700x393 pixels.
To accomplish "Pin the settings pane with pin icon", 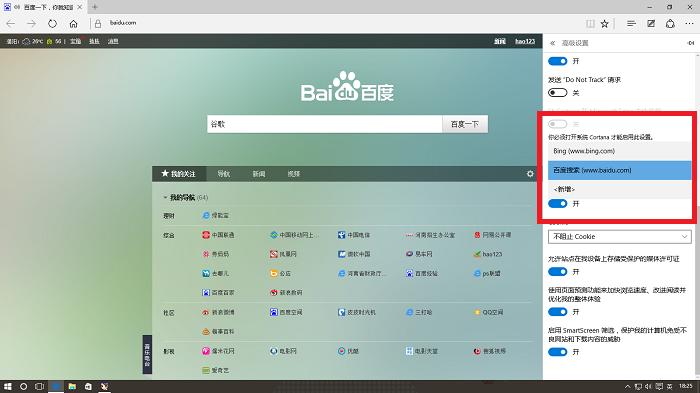I will 691,43.
